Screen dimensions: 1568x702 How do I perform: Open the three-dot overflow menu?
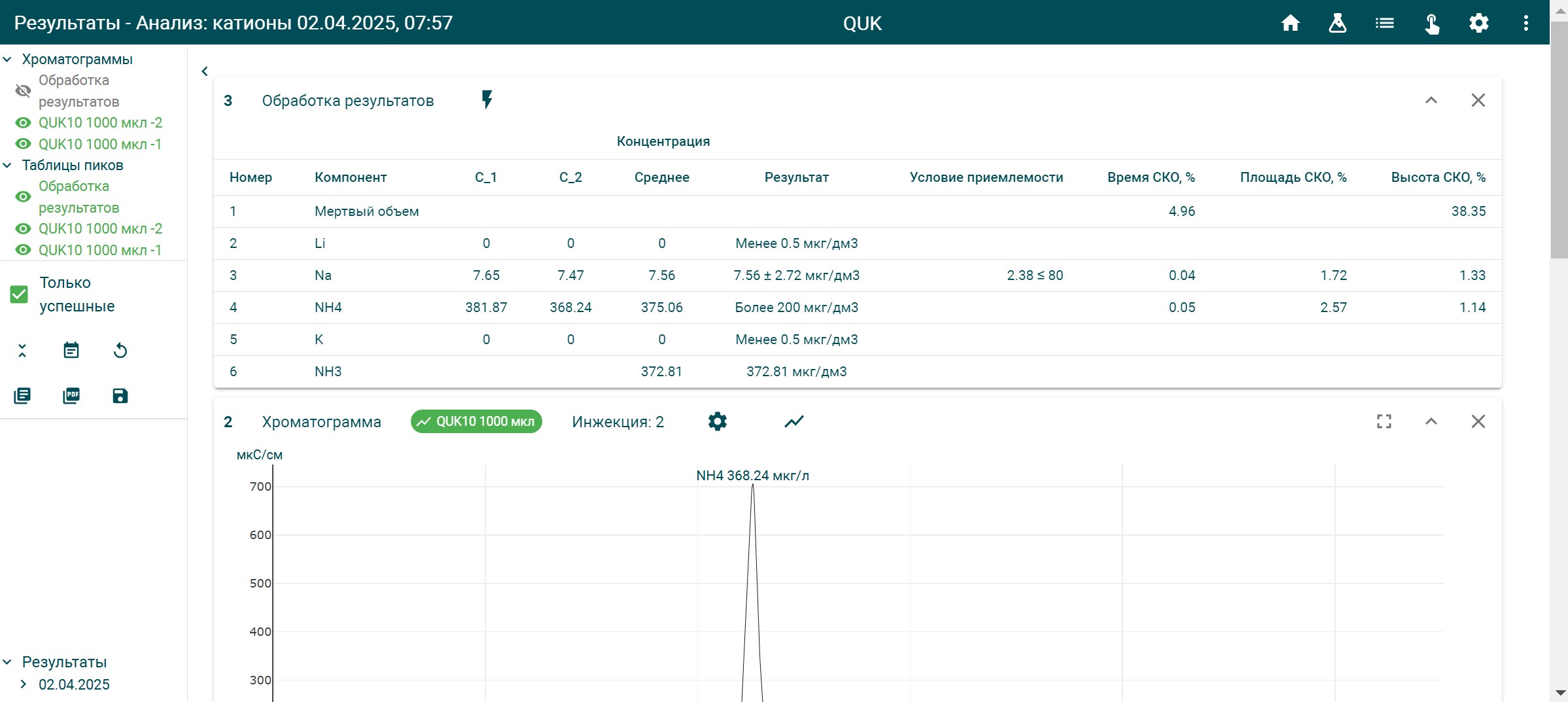1525,24
